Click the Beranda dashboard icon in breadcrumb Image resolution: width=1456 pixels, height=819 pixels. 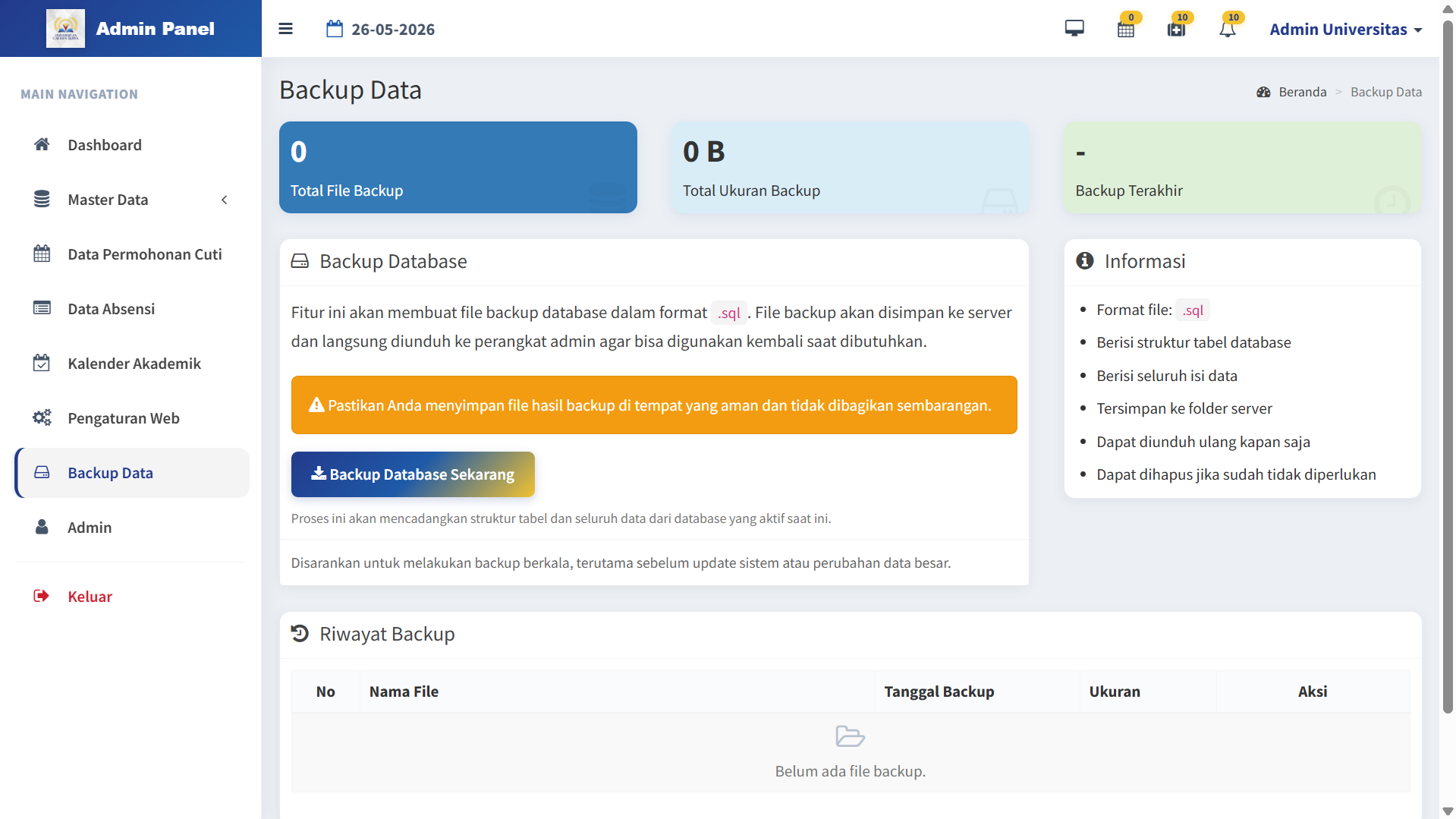click(x=1263, y=92)
